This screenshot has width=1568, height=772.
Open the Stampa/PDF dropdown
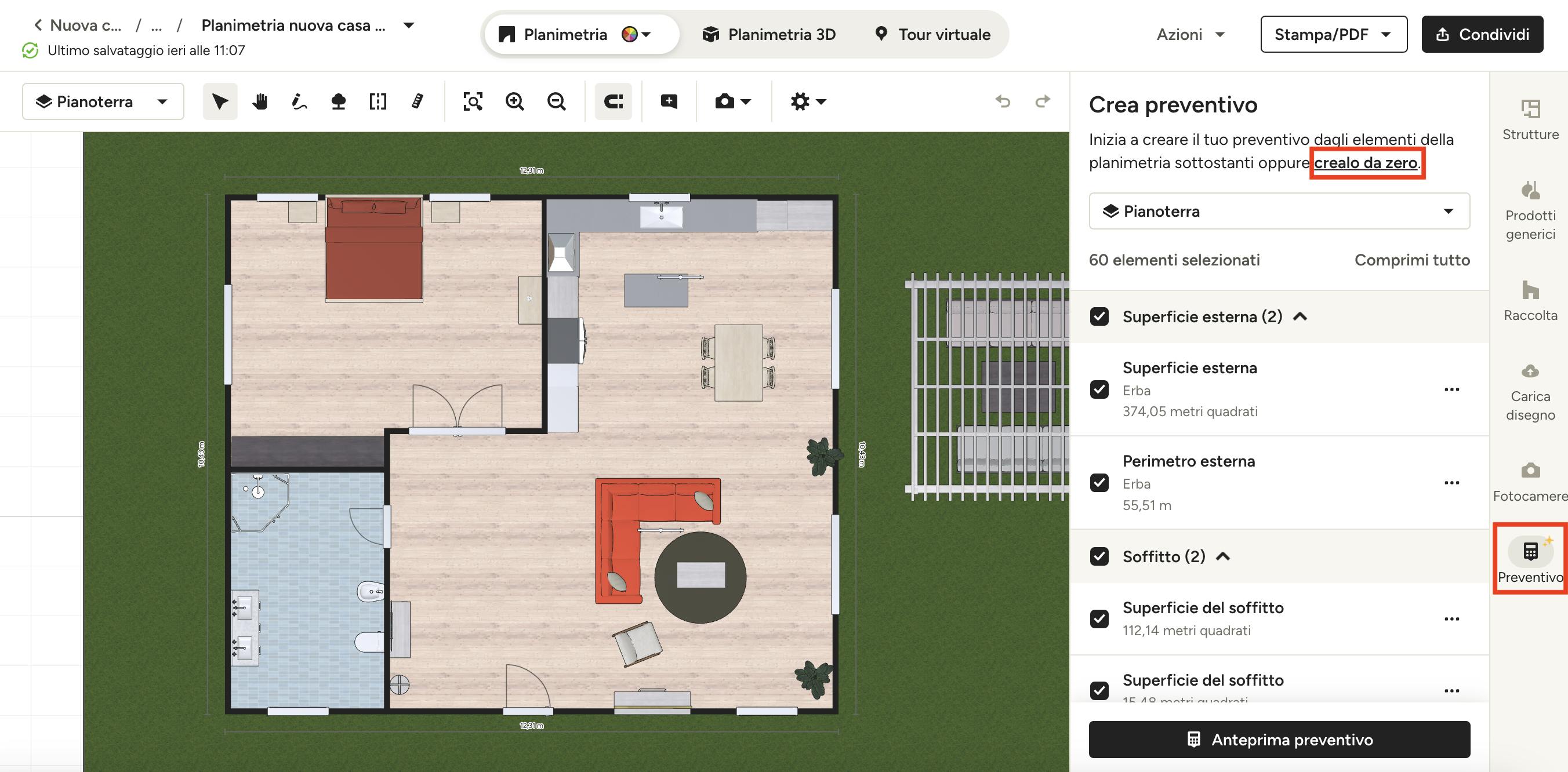point(1334,34)
